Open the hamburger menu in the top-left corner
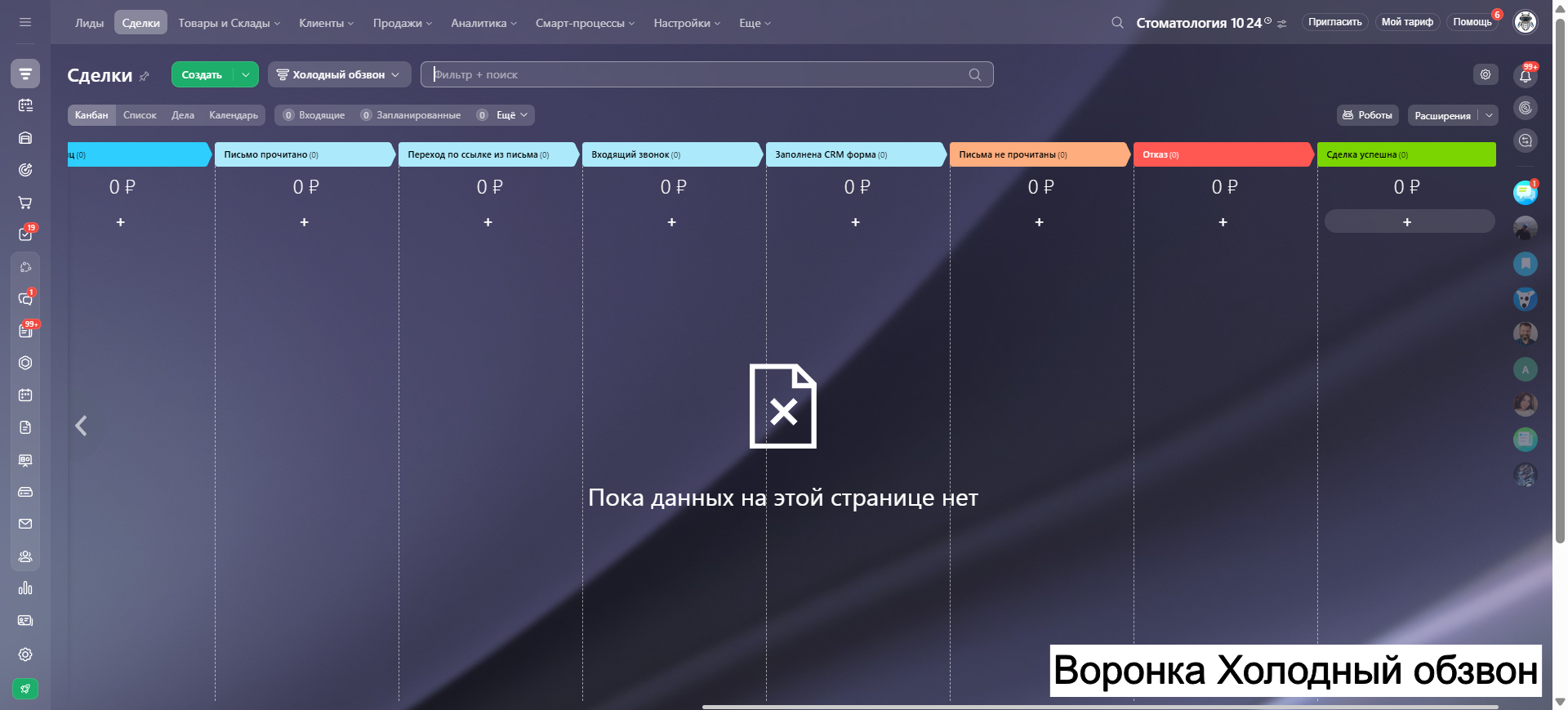 pyautogui.click(x=25, y=22)
